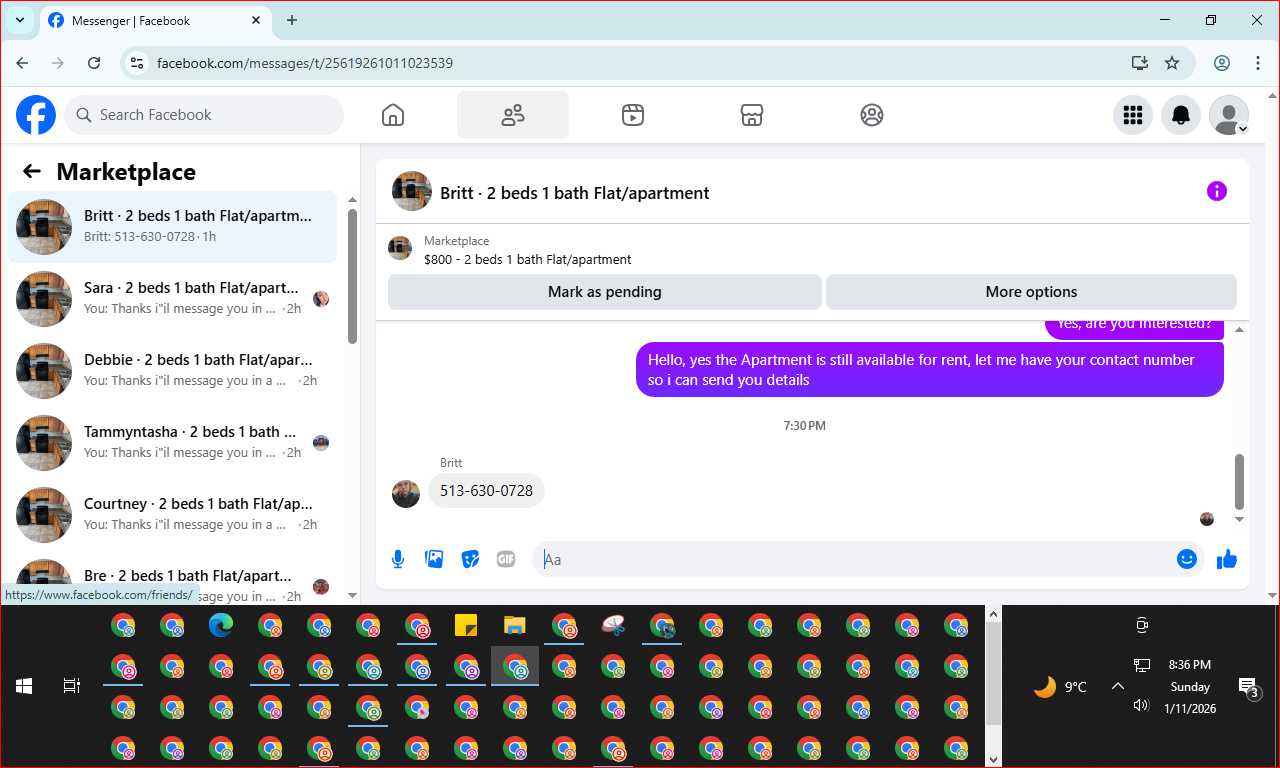
Task: Click the Chrome address bar URL
Action: click(305, 63)
